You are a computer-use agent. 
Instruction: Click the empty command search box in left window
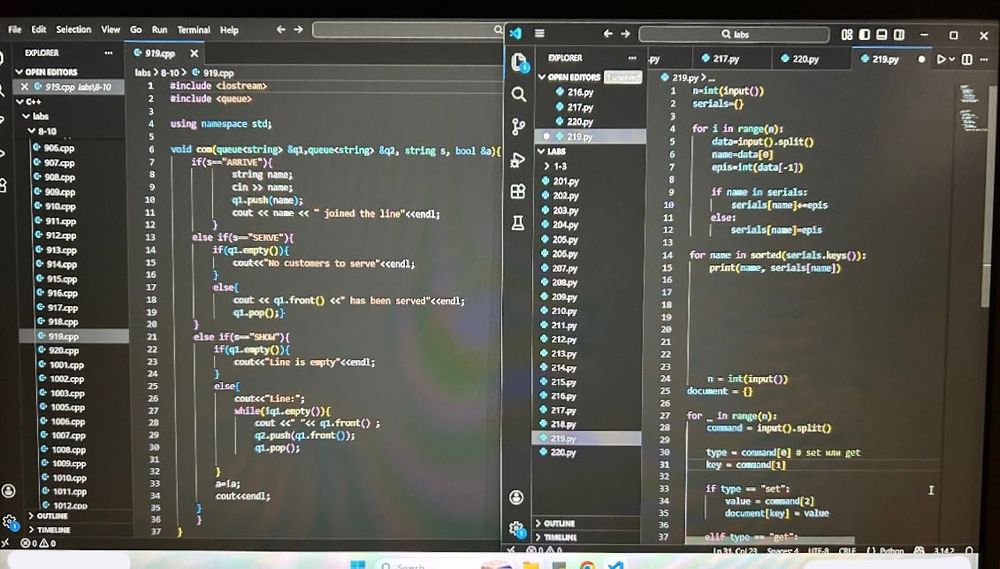click(408, 30)
